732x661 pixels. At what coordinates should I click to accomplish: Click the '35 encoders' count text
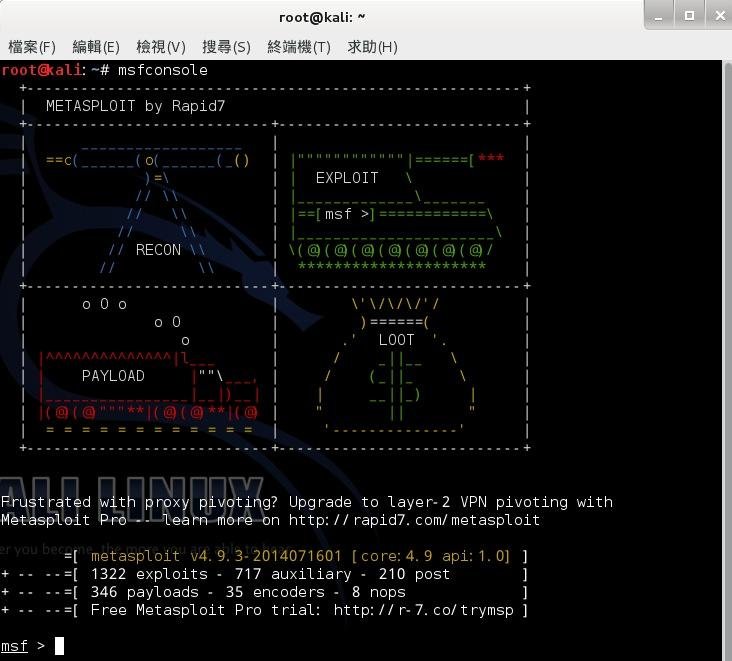pyautogui.click(x=275, y=592)
